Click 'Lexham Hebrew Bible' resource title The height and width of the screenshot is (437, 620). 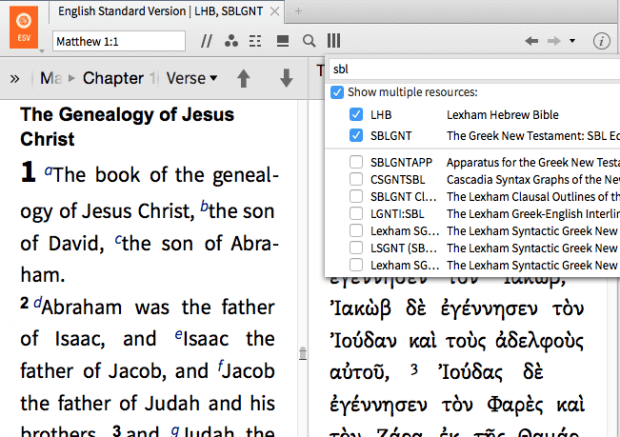click(x=502, y=115)
